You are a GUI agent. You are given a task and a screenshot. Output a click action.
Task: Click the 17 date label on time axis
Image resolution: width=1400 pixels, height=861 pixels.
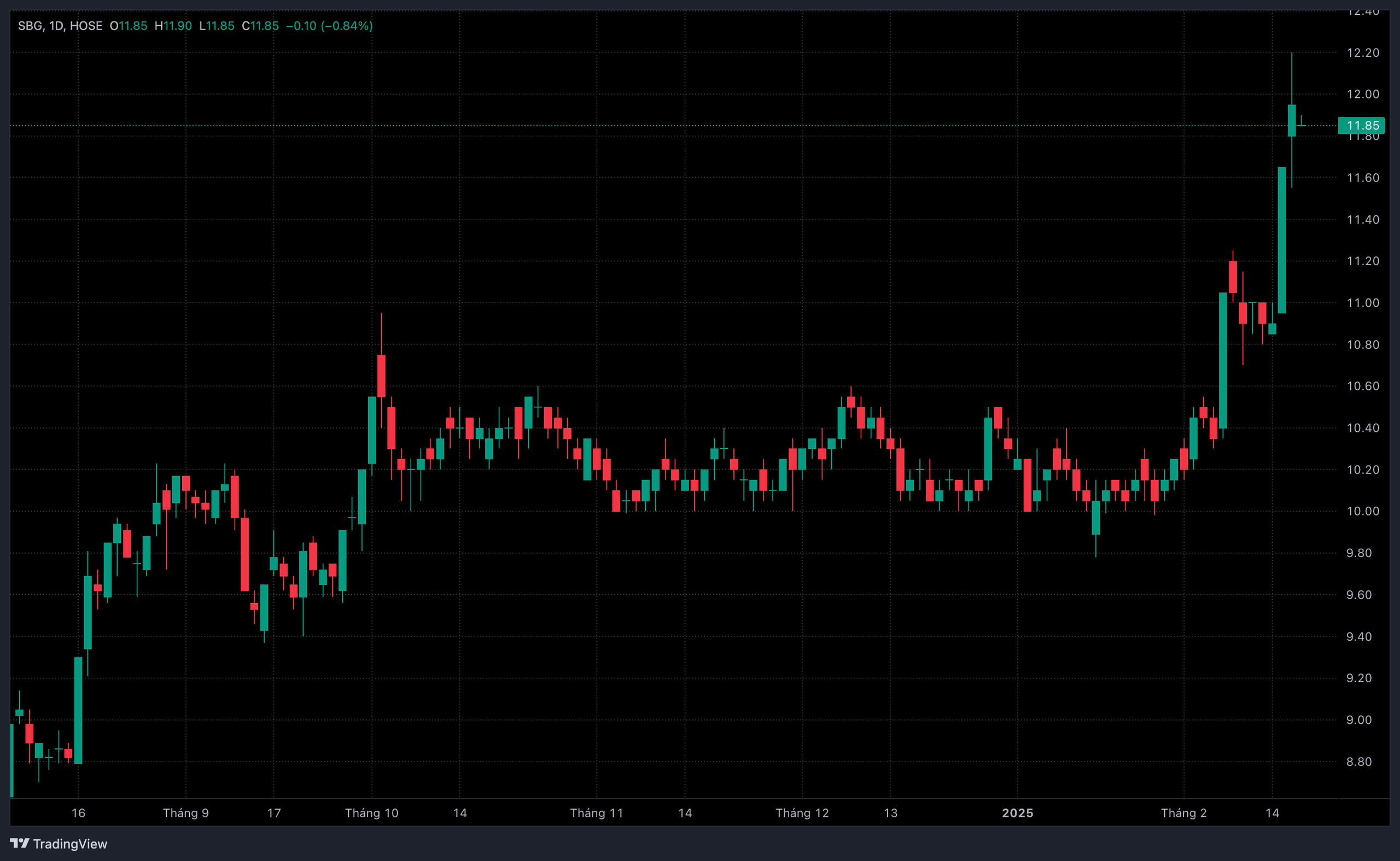[x=274, y=812]
